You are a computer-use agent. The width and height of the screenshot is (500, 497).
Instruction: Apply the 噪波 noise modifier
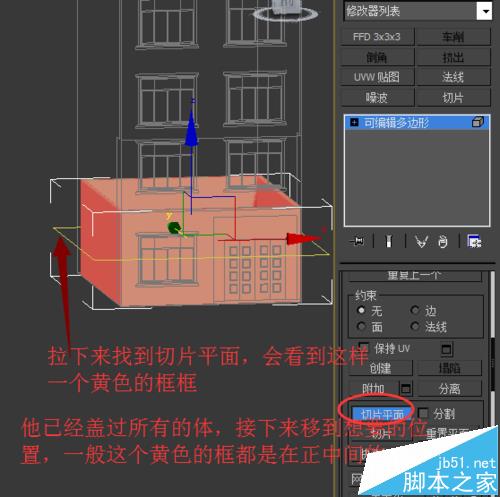(377, 98)
